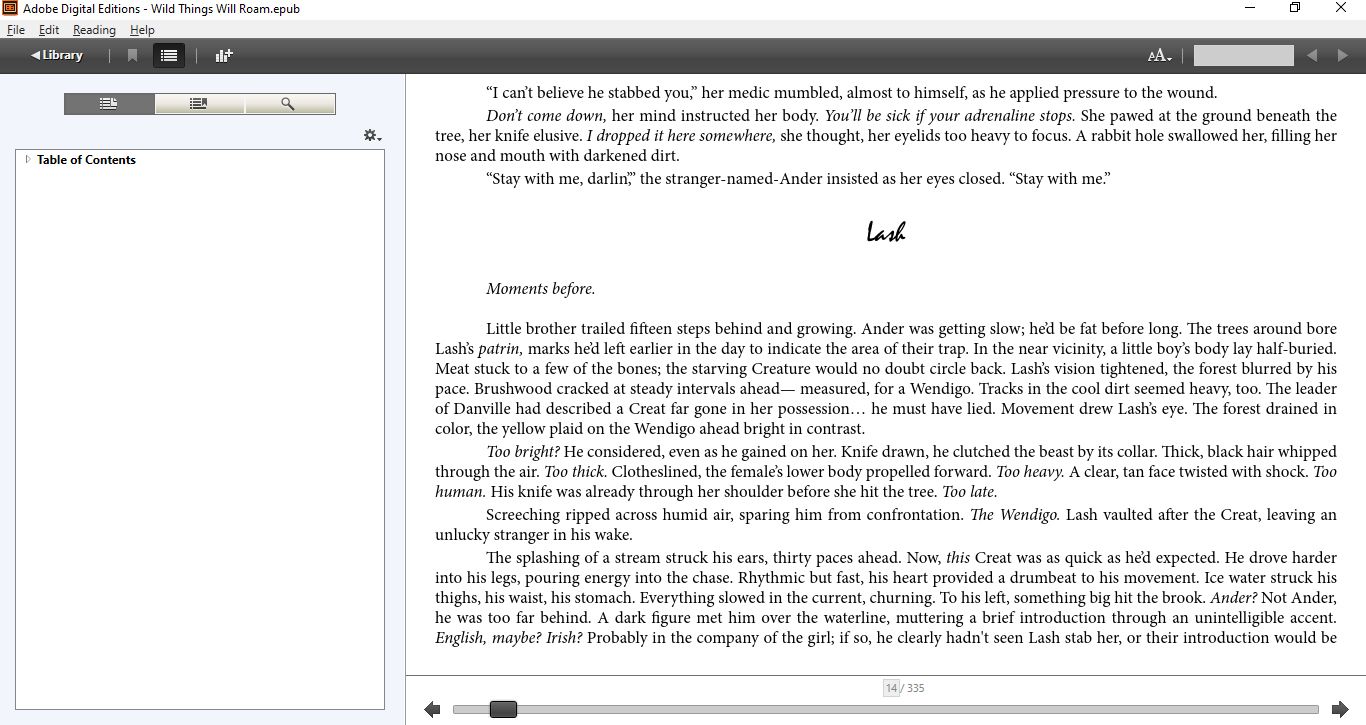Screen dimensions: 1366x725
Task: Close the Adobe Digital Editions window
Action: [1342, 8]
